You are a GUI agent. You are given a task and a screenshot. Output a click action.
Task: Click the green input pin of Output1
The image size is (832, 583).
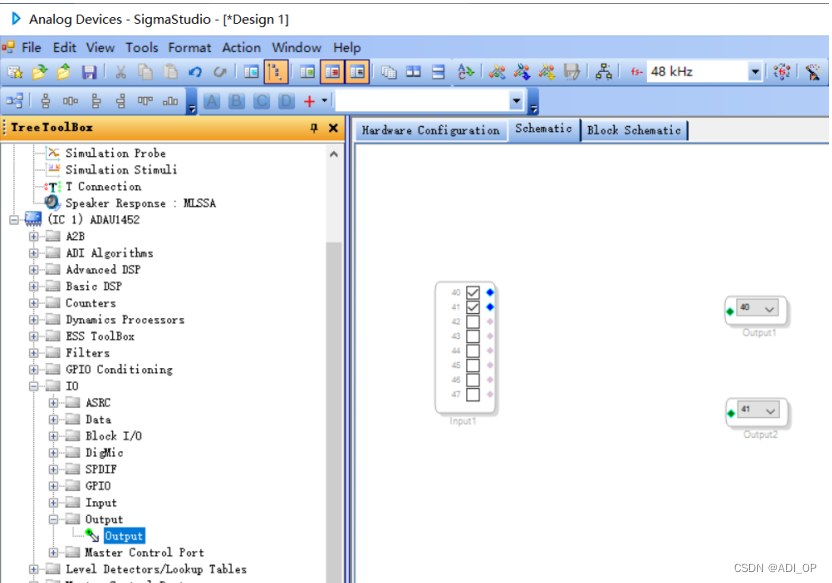(x=730, y=311)
